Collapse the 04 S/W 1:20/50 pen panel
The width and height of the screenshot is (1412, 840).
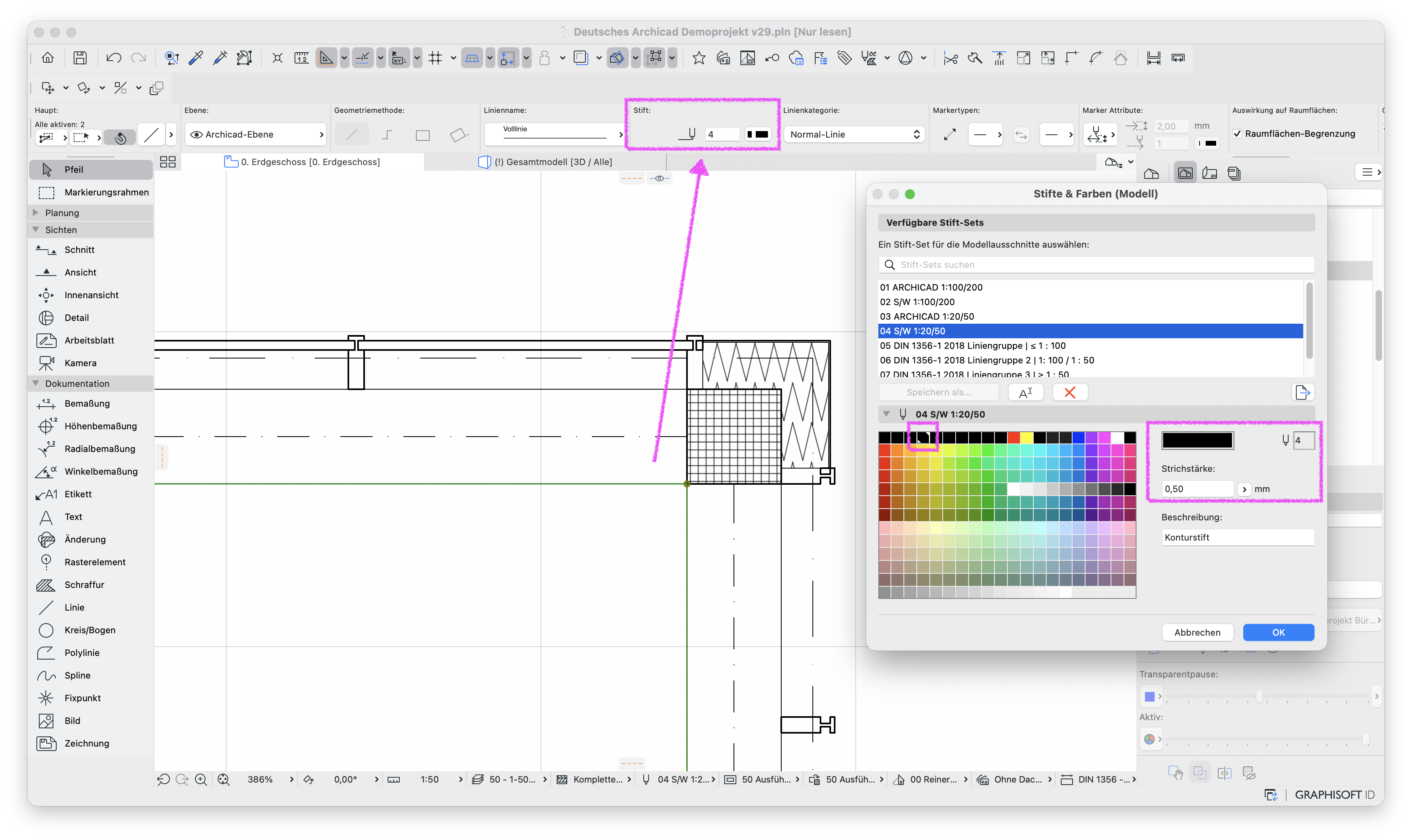(887, 414)
